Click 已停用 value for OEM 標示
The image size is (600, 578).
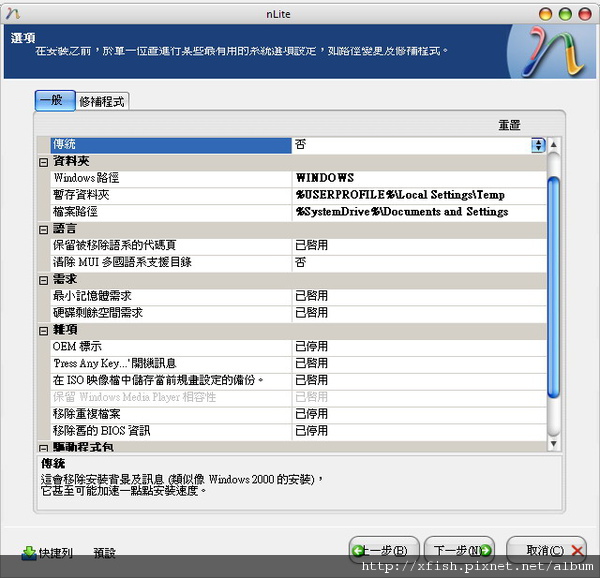[x=311, y=347]
